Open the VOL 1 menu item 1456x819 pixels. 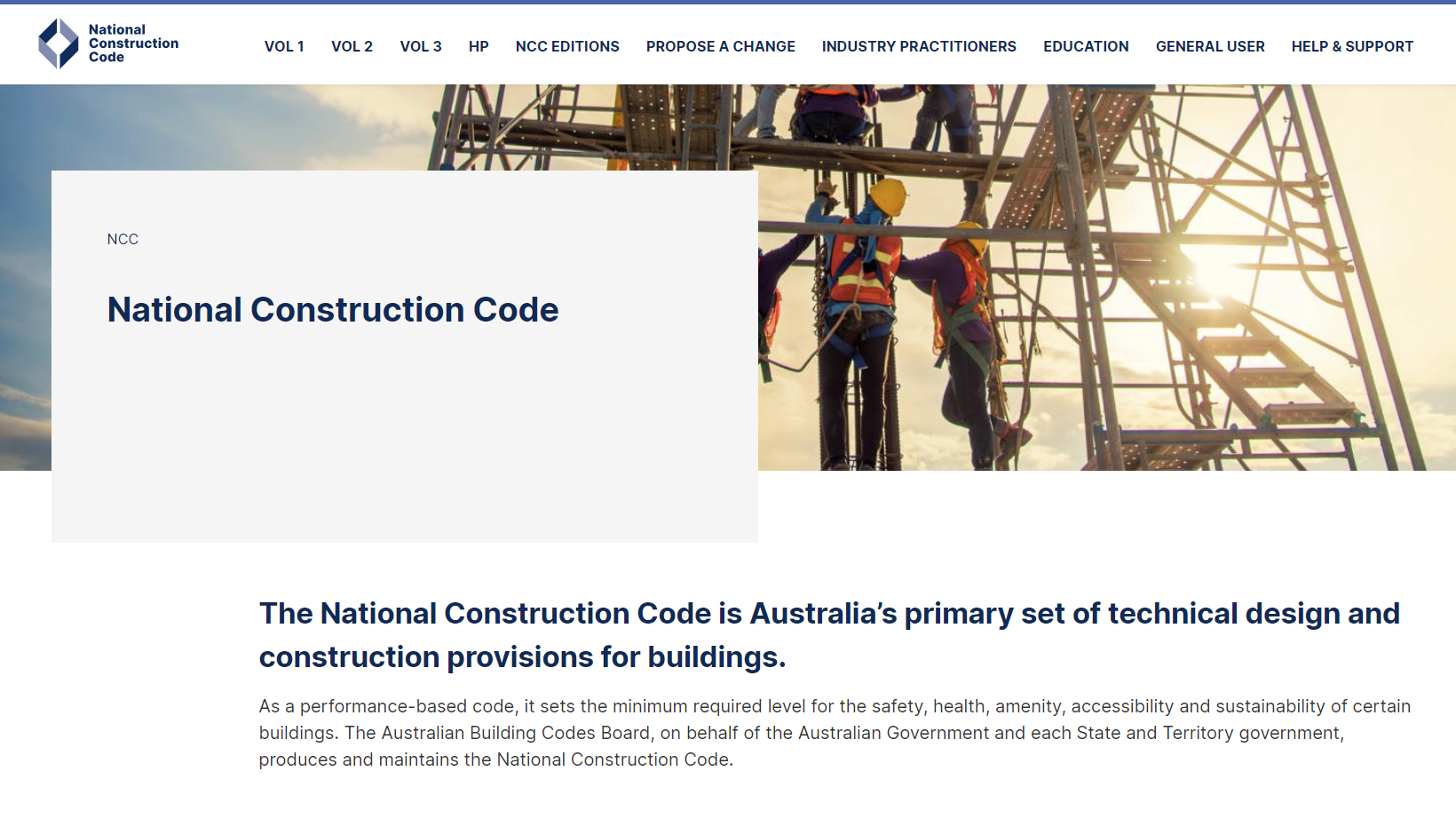click(284, 46)
